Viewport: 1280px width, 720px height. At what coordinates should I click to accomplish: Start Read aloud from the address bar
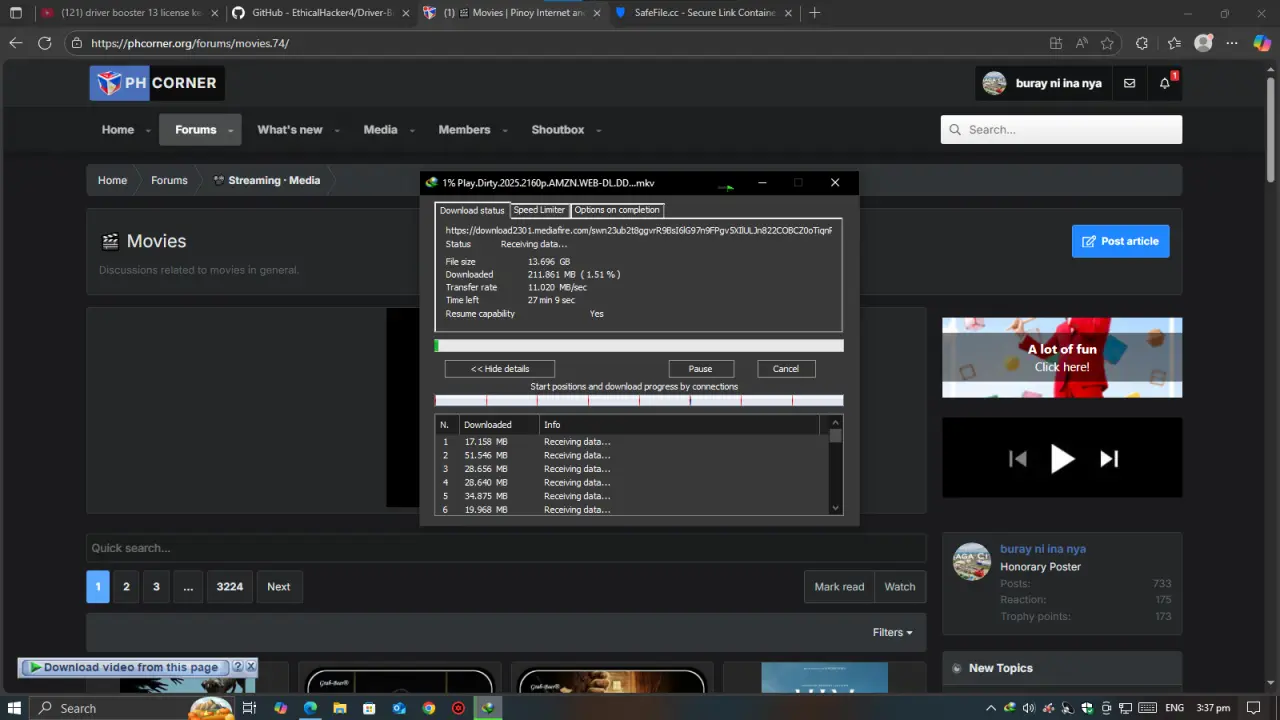pyautogui.click(x=1081, y=43)
